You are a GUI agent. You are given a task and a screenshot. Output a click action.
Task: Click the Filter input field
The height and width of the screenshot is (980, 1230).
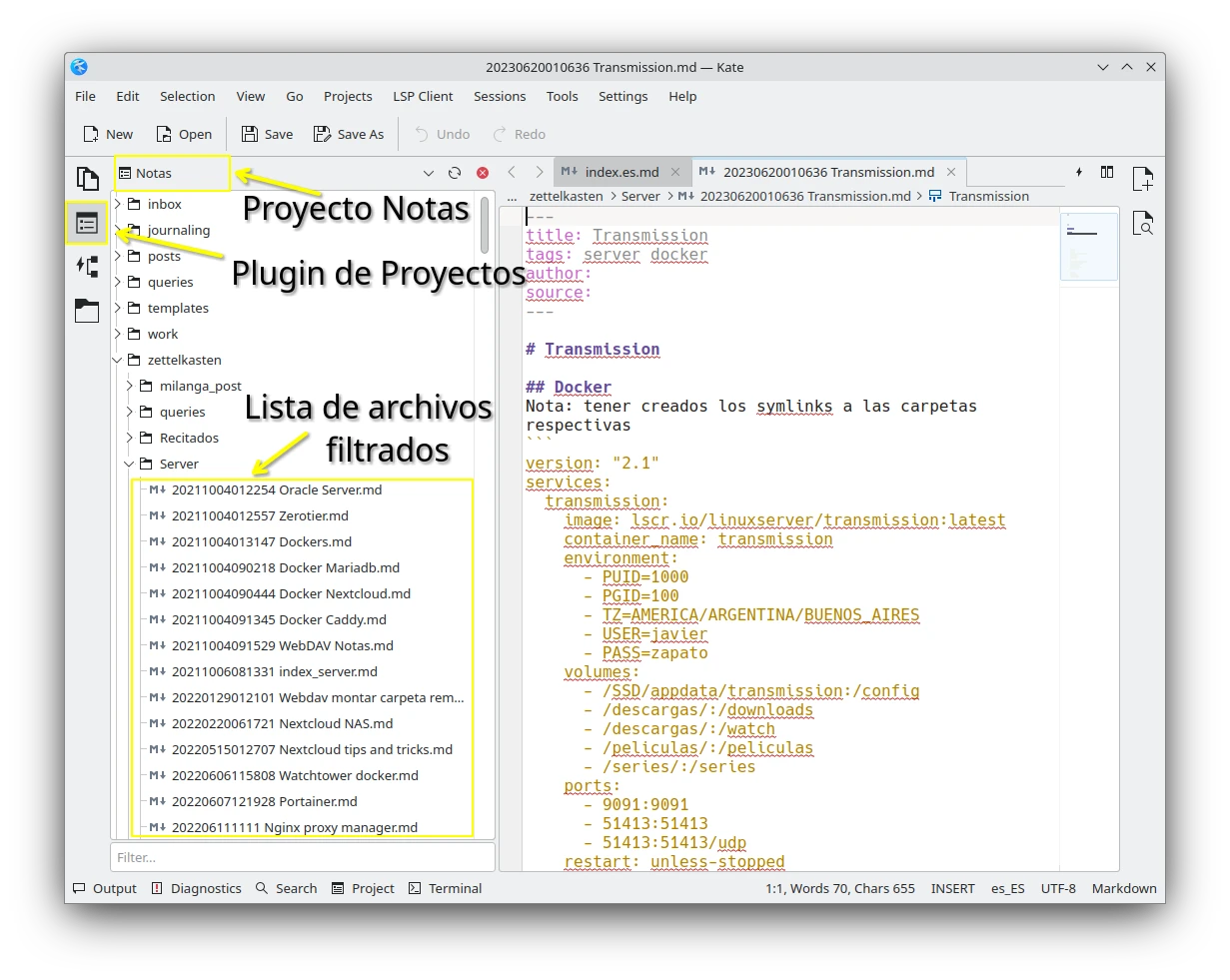pos(302,857)
